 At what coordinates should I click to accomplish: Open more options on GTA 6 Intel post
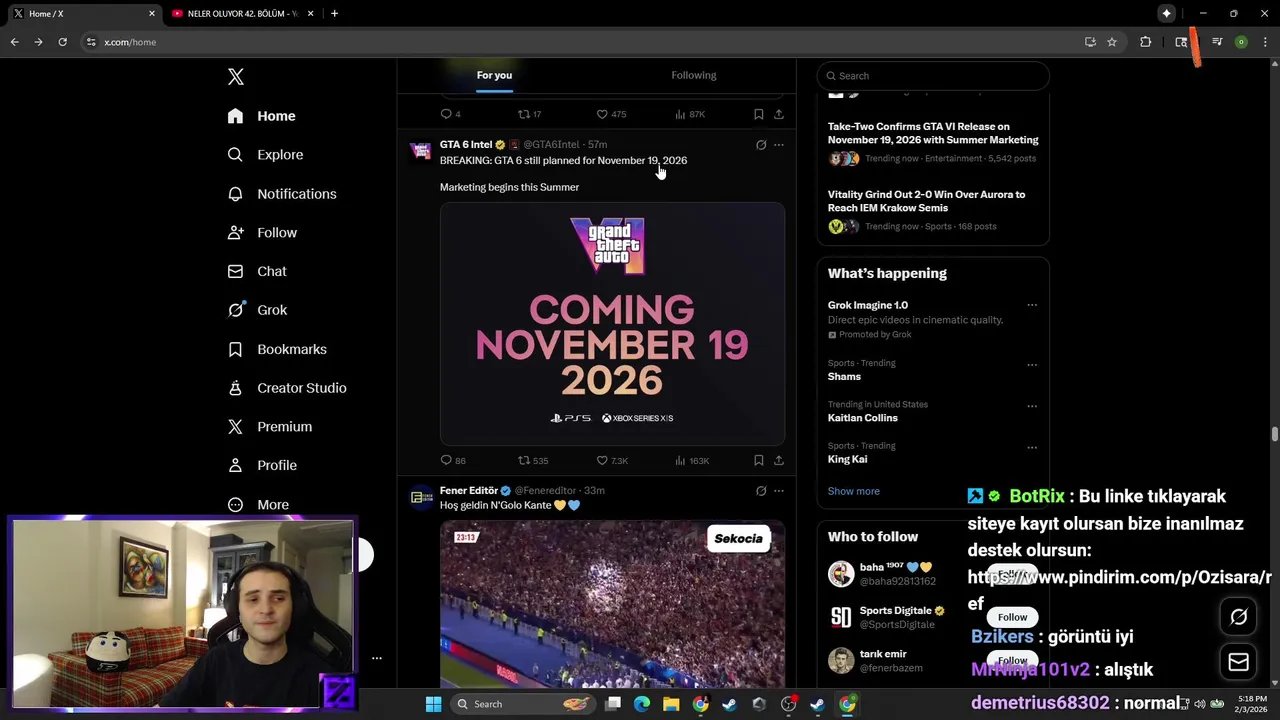point(779,145)
